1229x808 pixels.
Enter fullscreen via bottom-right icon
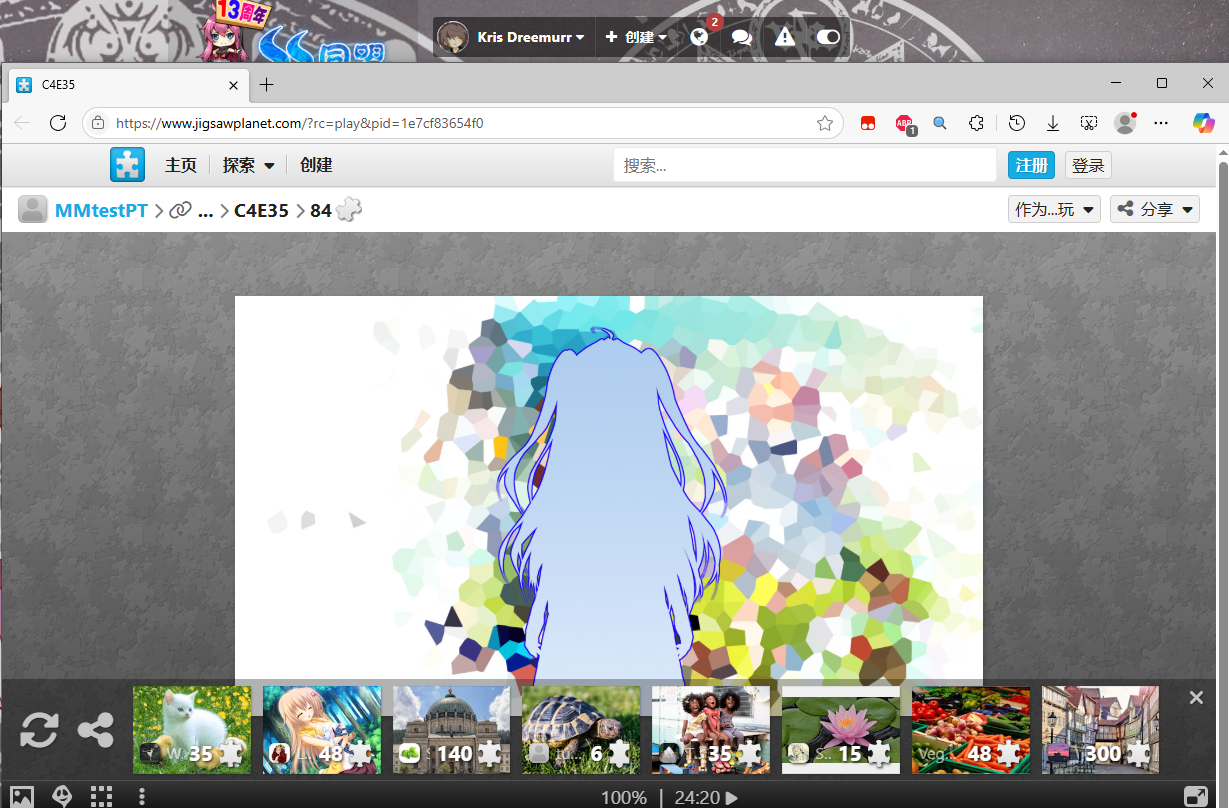(1195, 796)
